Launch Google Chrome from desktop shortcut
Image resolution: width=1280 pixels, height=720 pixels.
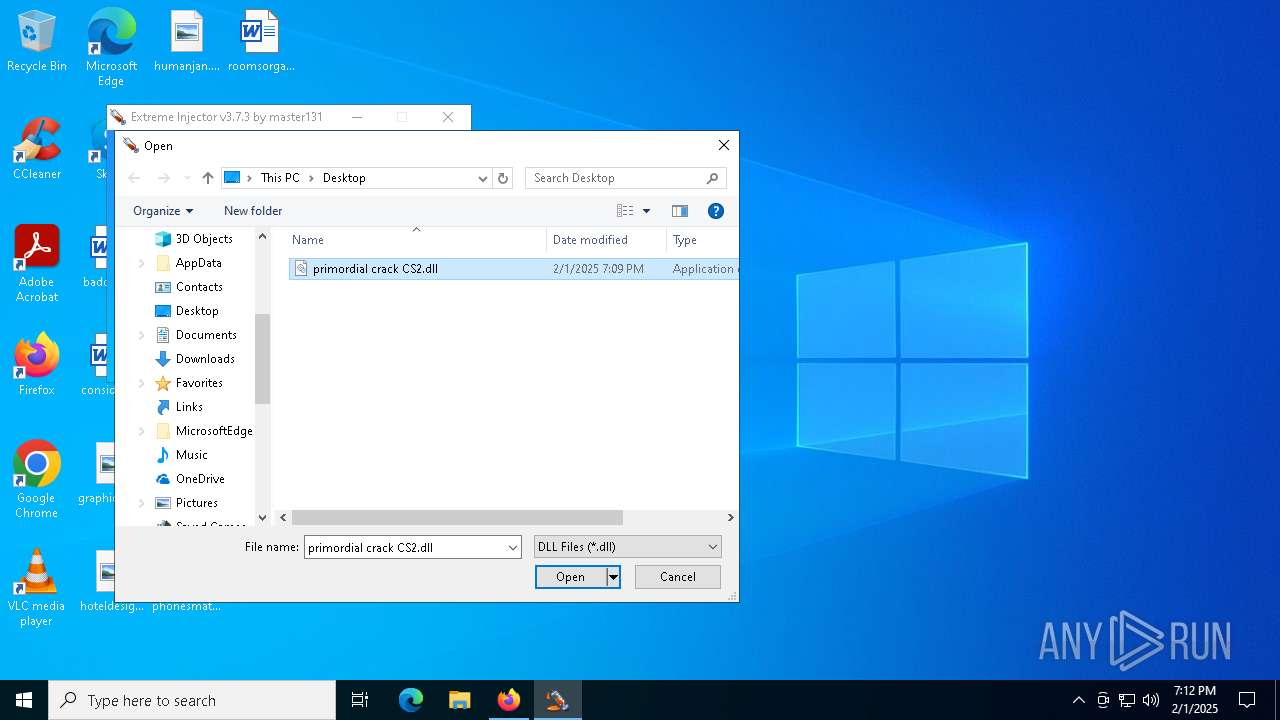tap(37, 480)
